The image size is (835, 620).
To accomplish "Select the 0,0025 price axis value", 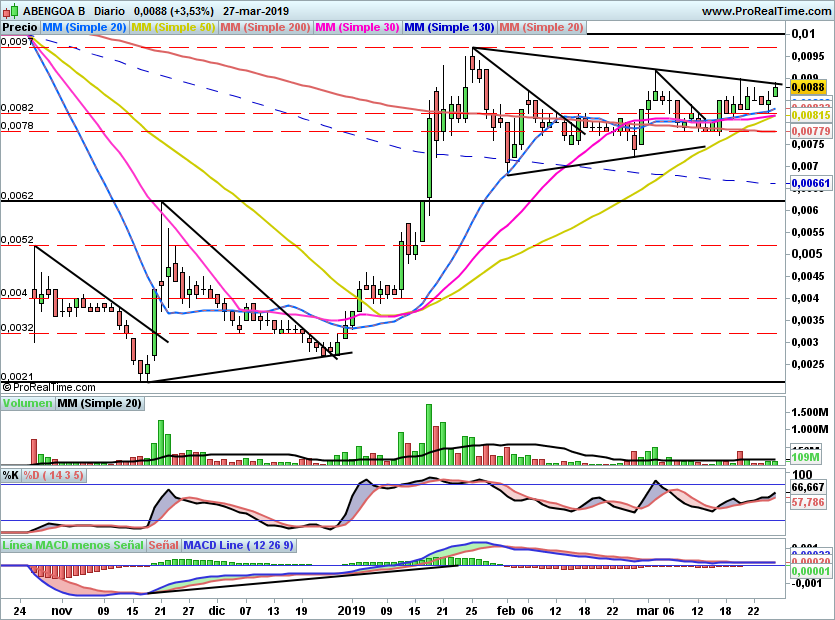I will (x=808, y=364).
